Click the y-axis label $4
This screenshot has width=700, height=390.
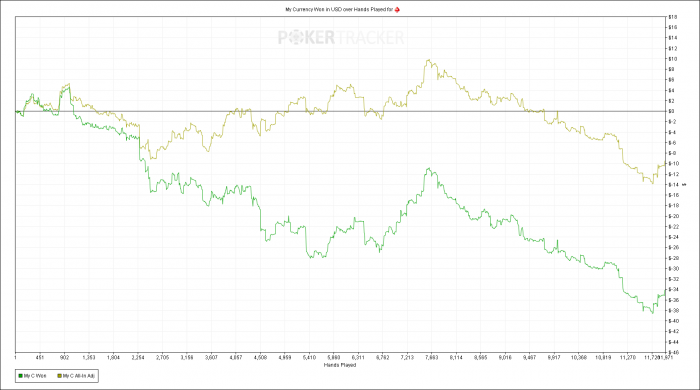tap(671, 90)
